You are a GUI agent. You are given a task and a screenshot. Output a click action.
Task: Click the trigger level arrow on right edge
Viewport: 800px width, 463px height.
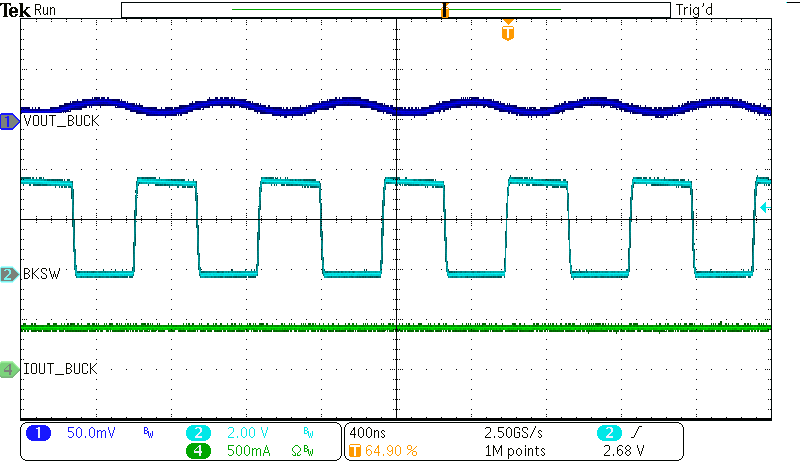coord(764,208)
